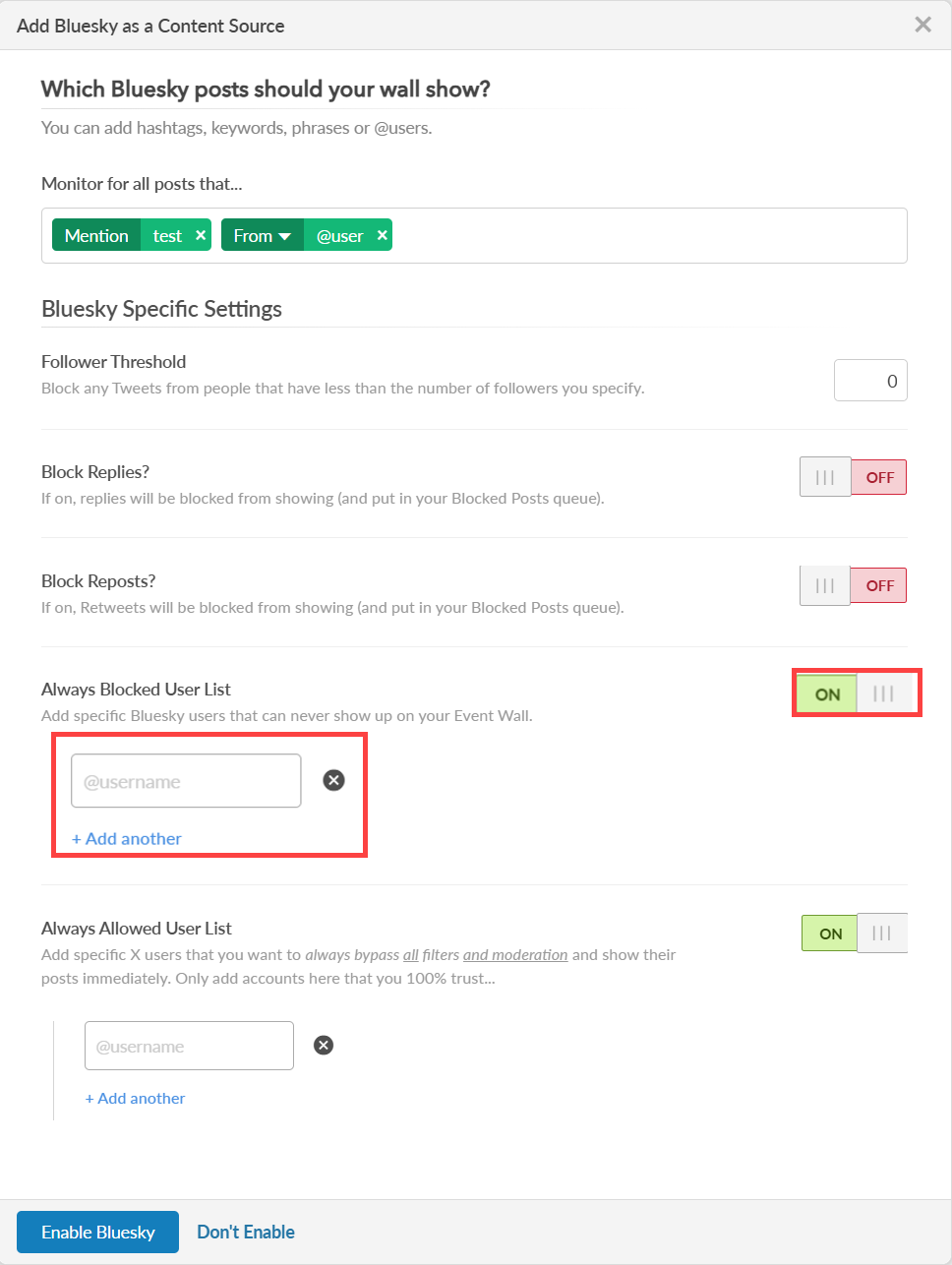Click the '@user' tag text

339,235
